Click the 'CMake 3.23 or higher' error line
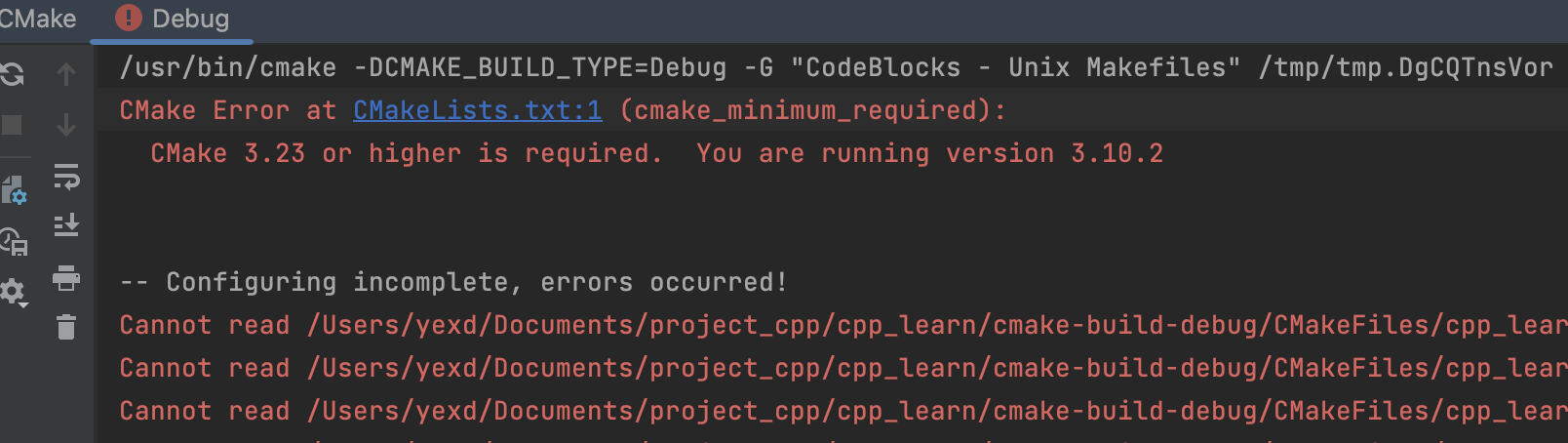The image size is (1568, 443). [x=657, y=153]
